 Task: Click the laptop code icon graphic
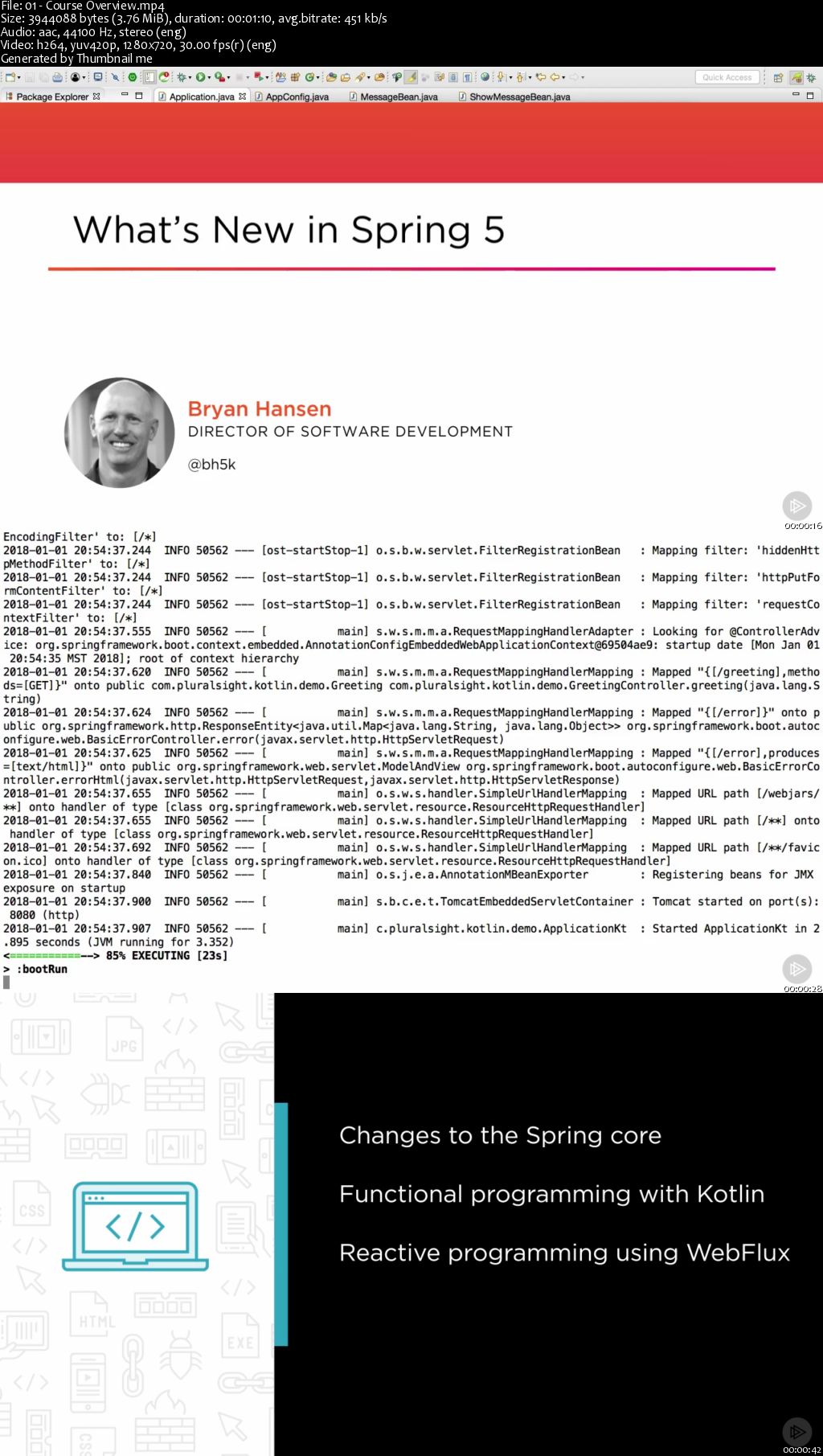135,1225
